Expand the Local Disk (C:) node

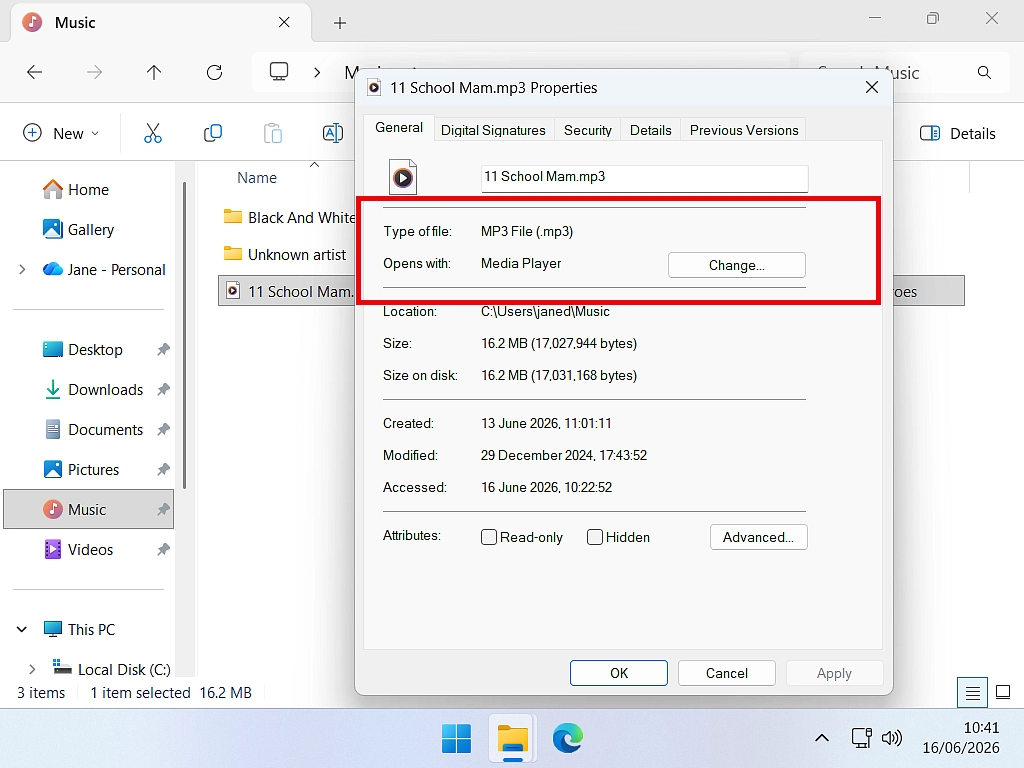[x=32, y=669]
